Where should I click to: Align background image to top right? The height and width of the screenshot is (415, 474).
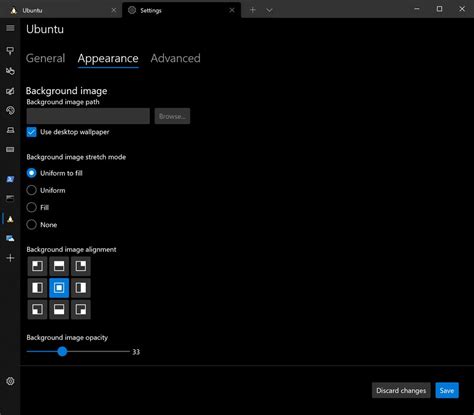(81, 266)
